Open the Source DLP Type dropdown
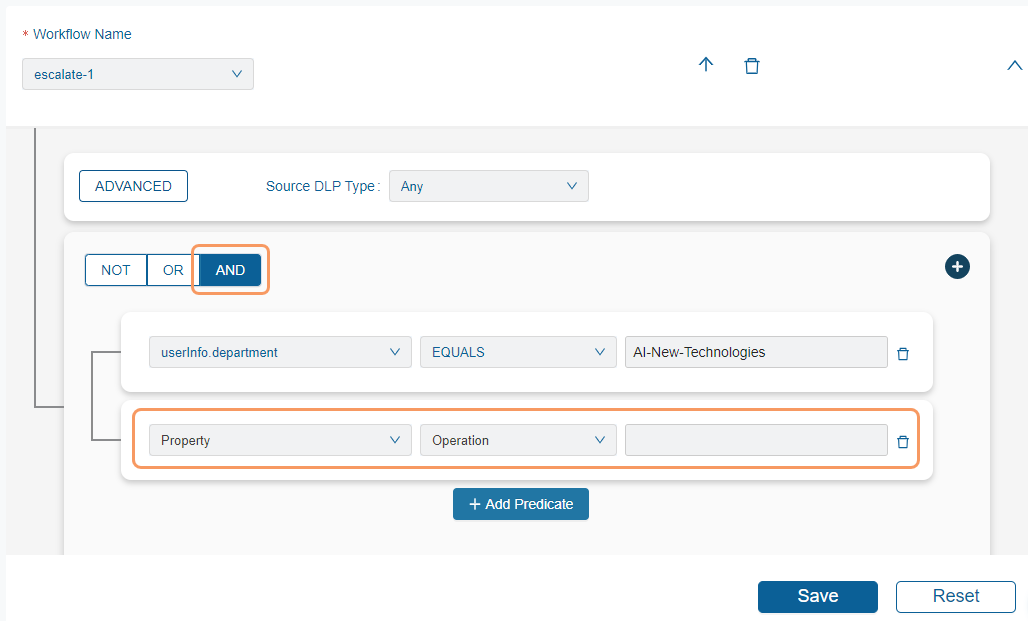Viewport: 1028px width, 621px height. 488,186
